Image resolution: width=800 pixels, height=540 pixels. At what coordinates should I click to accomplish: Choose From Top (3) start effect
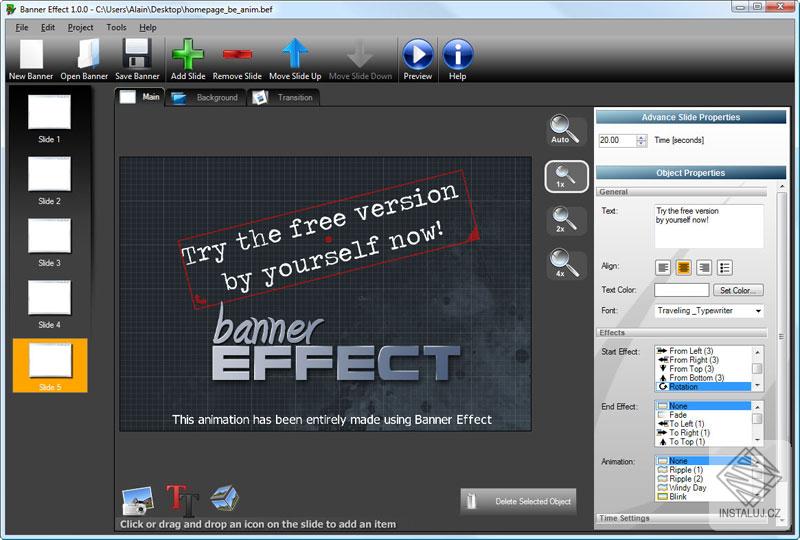point(703,369)
